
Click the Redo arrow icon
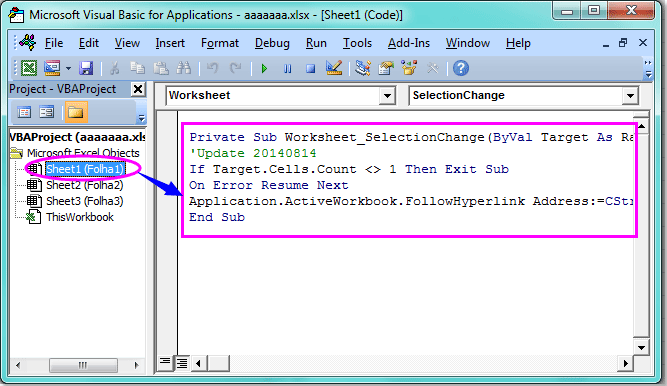[x=235, y=68]
